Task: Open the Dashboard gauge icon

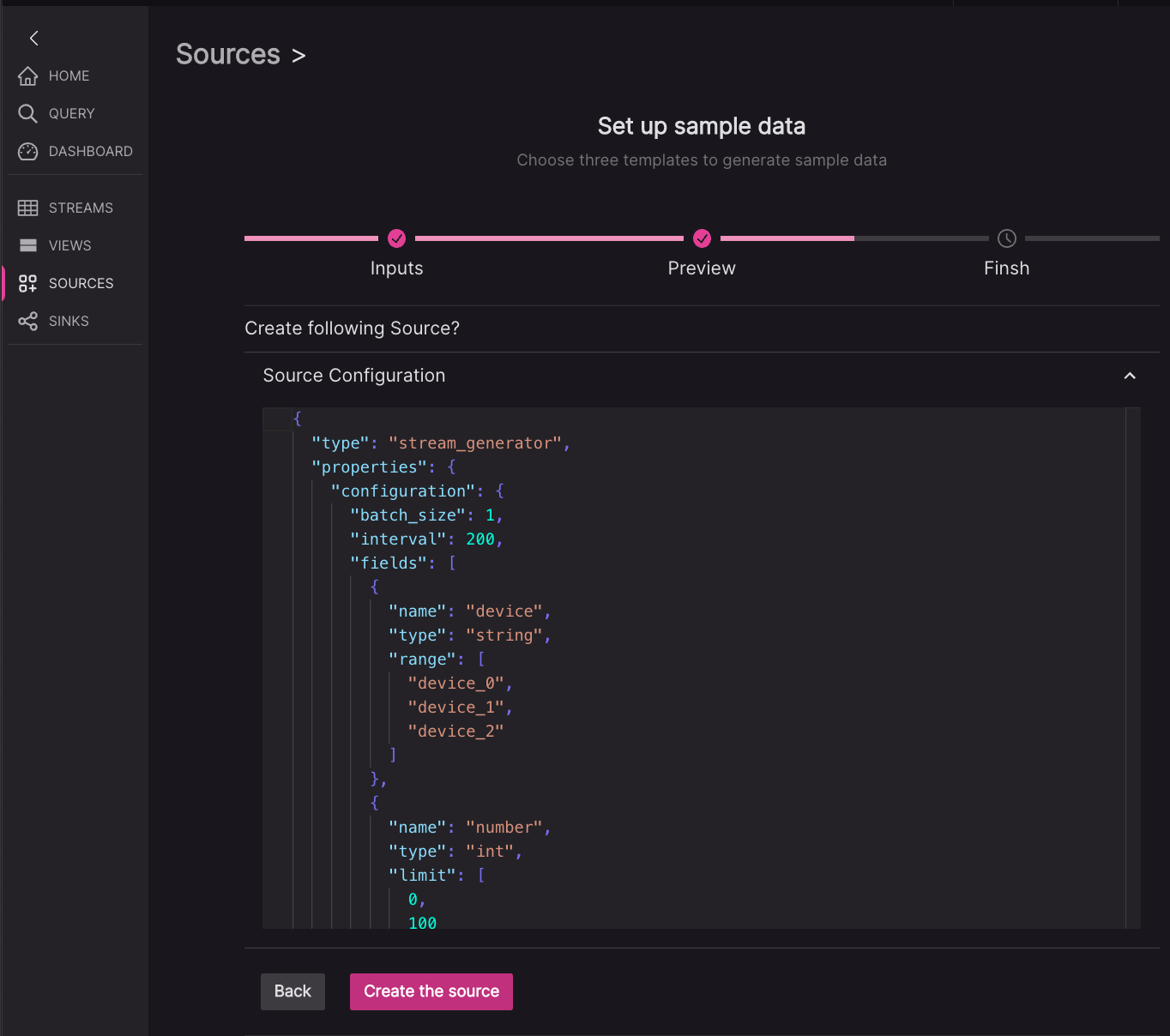Action: pyautogui.click(x=28, y=152)
